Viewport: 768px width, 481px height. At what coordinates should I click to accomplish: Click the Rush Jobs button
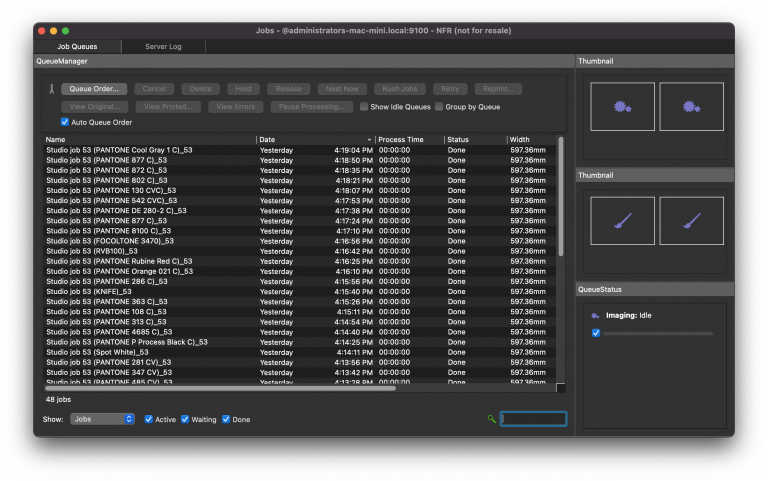coord(400,89)
